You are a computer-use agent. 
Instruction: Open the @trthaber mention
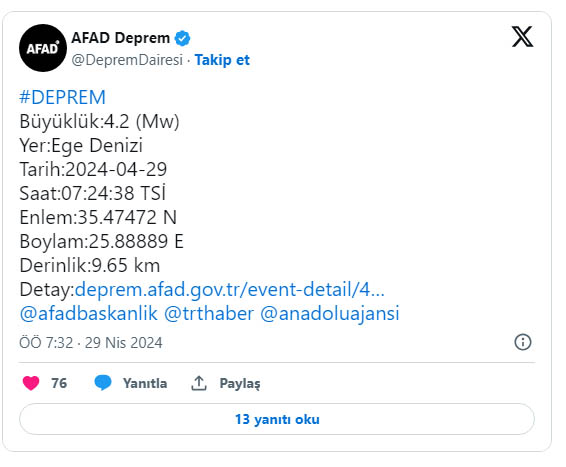[209, 313]
